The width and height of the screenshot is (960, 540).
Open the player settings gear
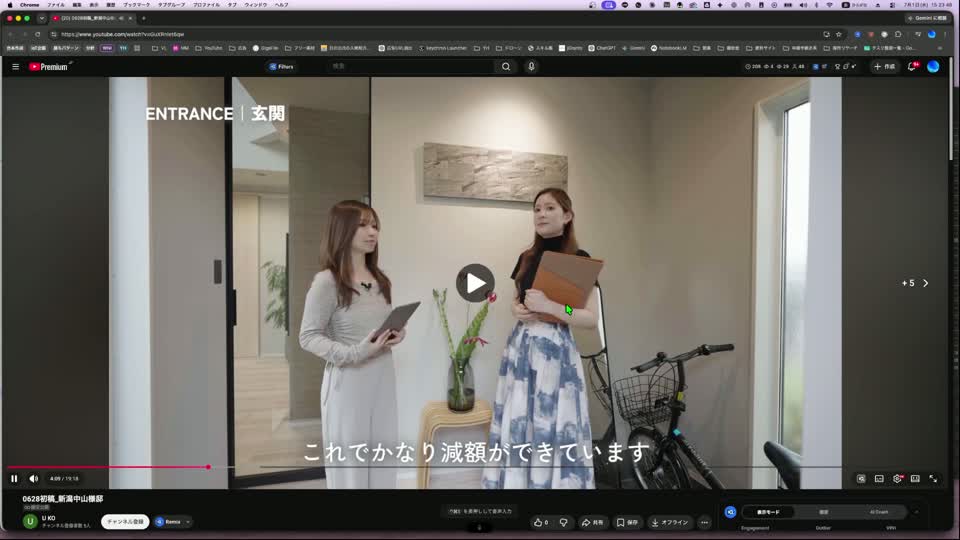(897, 479)
